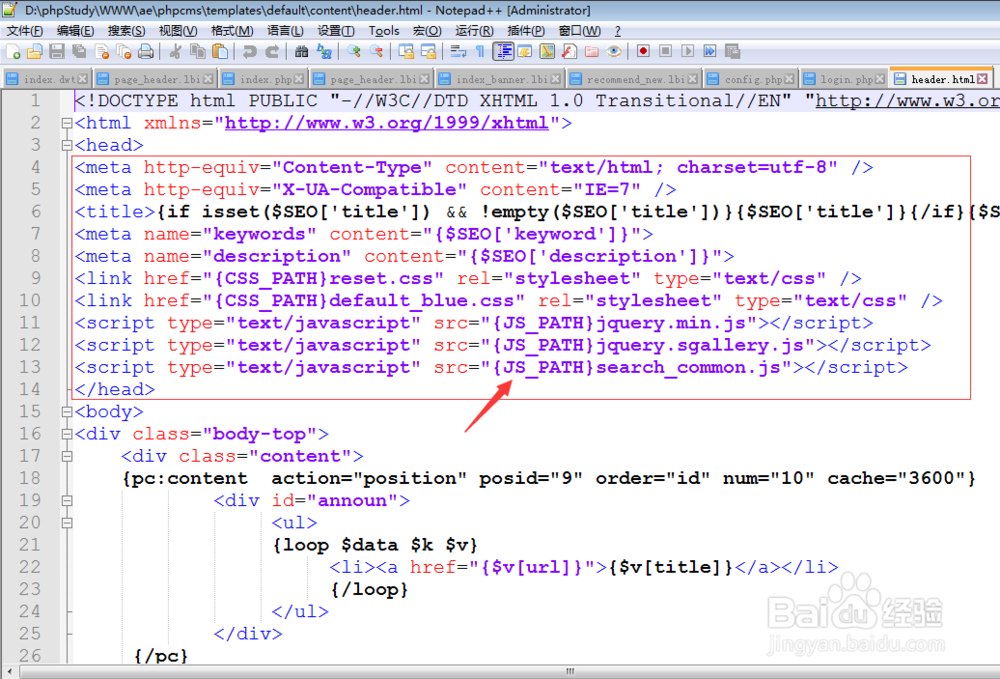The width and height of the screenshot is (1000, 679).
Task: Open the 视图(V) menu
Action: coord(178,31)
